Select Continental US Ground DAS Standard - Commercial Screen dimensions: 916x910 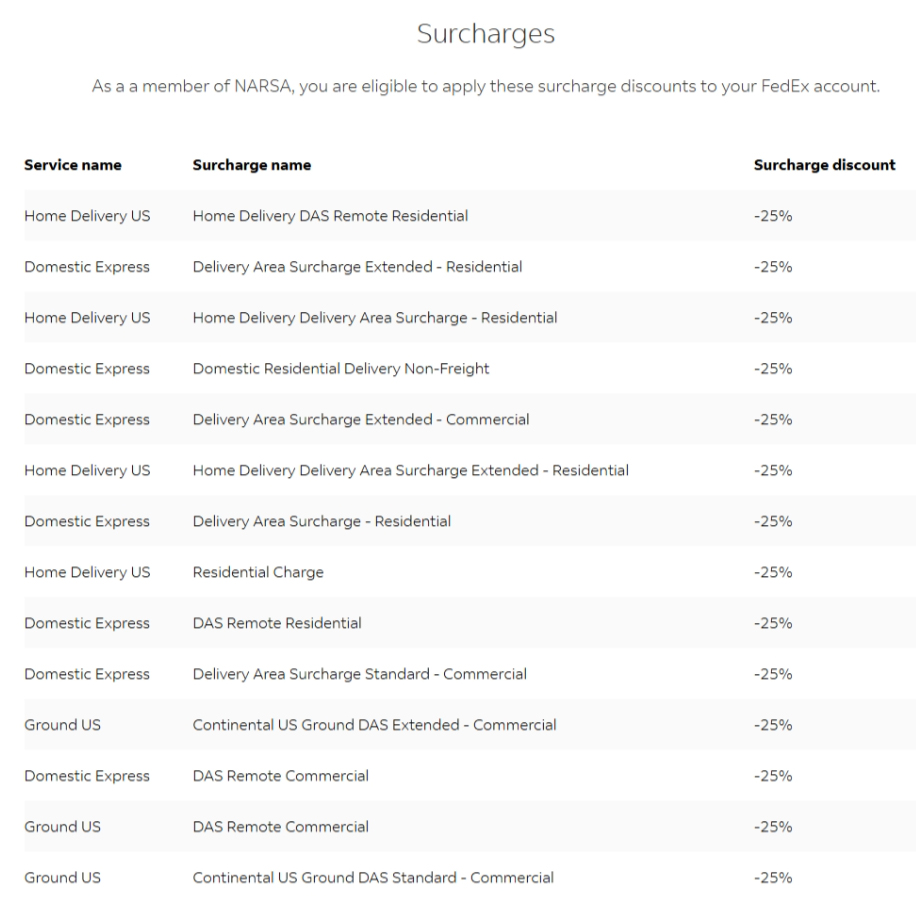[x=373, y=878]
